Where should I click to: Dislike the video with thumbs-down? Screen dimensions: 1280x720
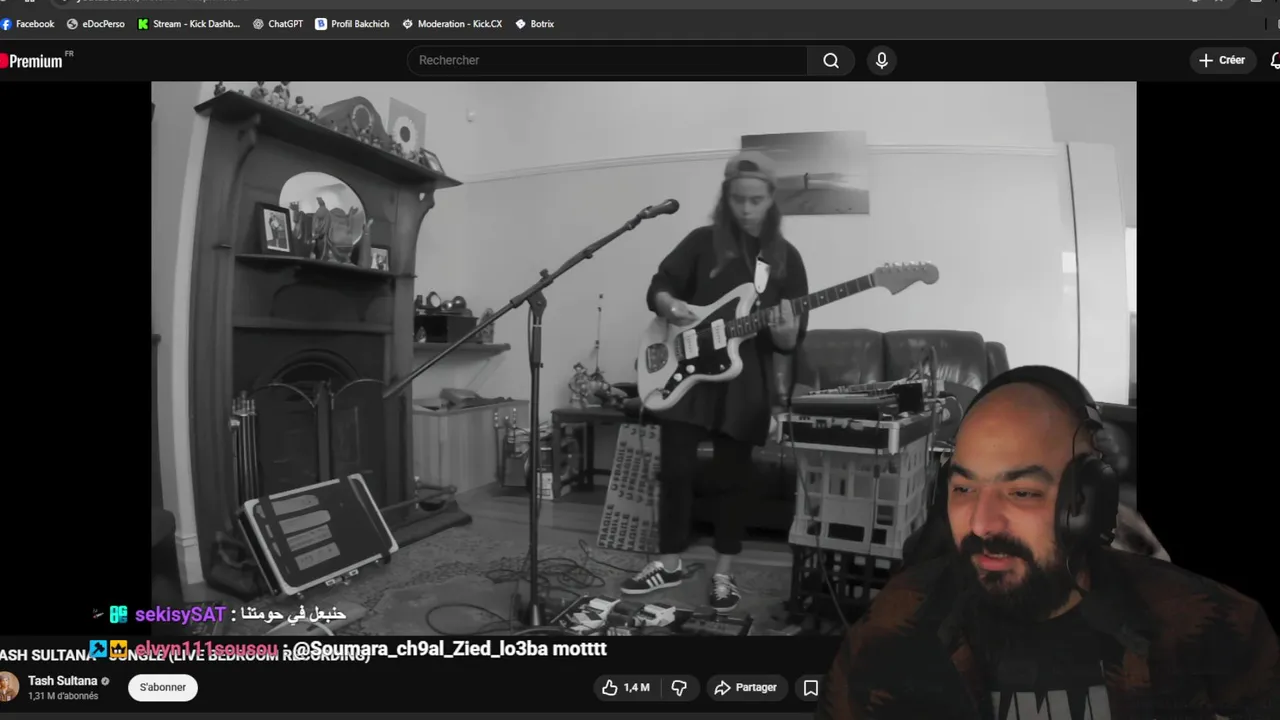[x=679, y=687]
